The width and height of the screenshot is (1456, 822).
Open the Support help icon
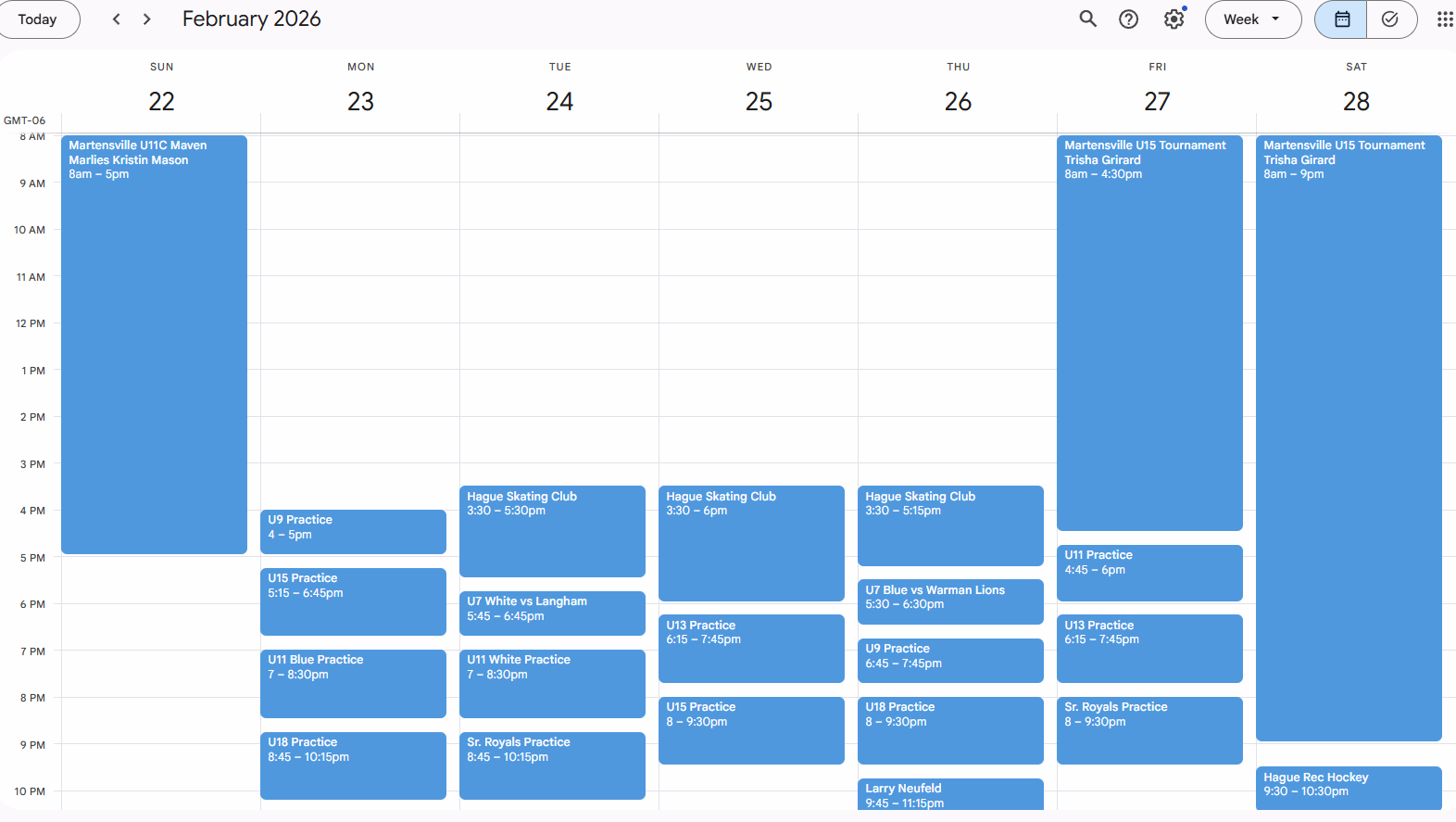tap(1128, 19)
